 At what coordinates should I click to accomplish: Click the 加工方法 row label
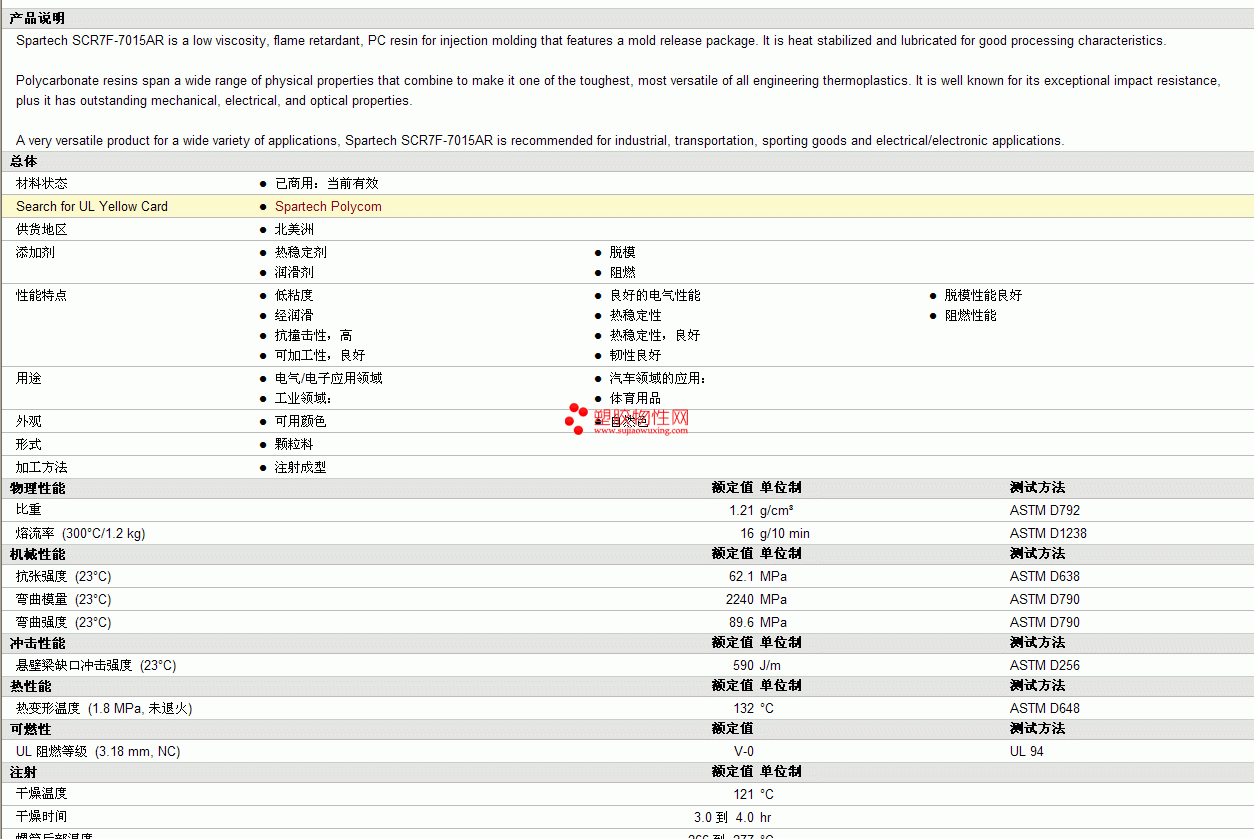[42, 467]
